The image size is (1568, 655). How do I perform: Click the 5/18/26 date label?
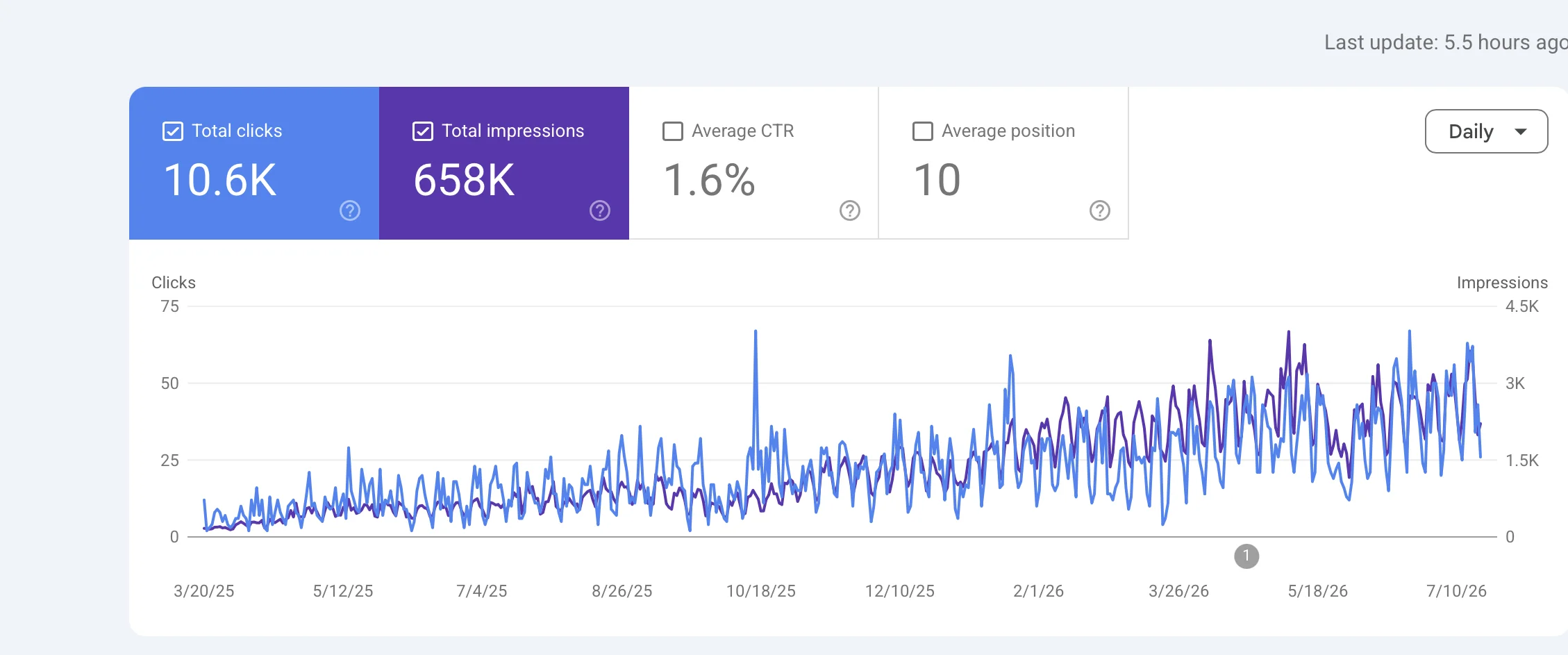click(x=1318, y=591)
